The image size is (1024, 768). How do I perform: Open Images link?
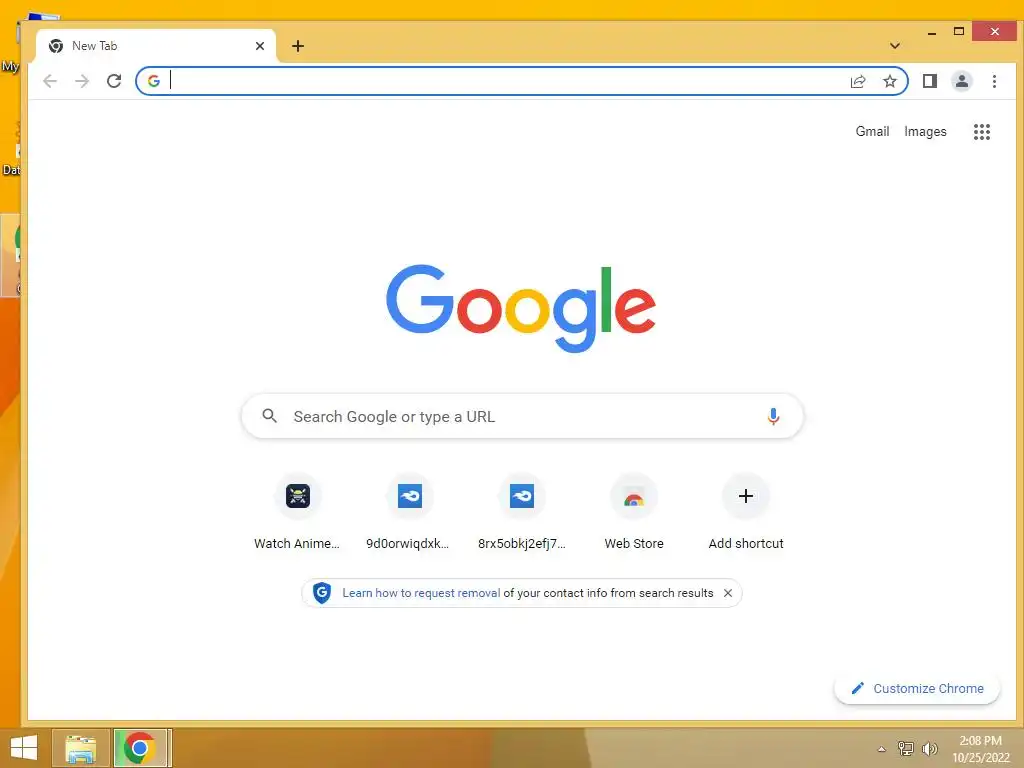925,132
